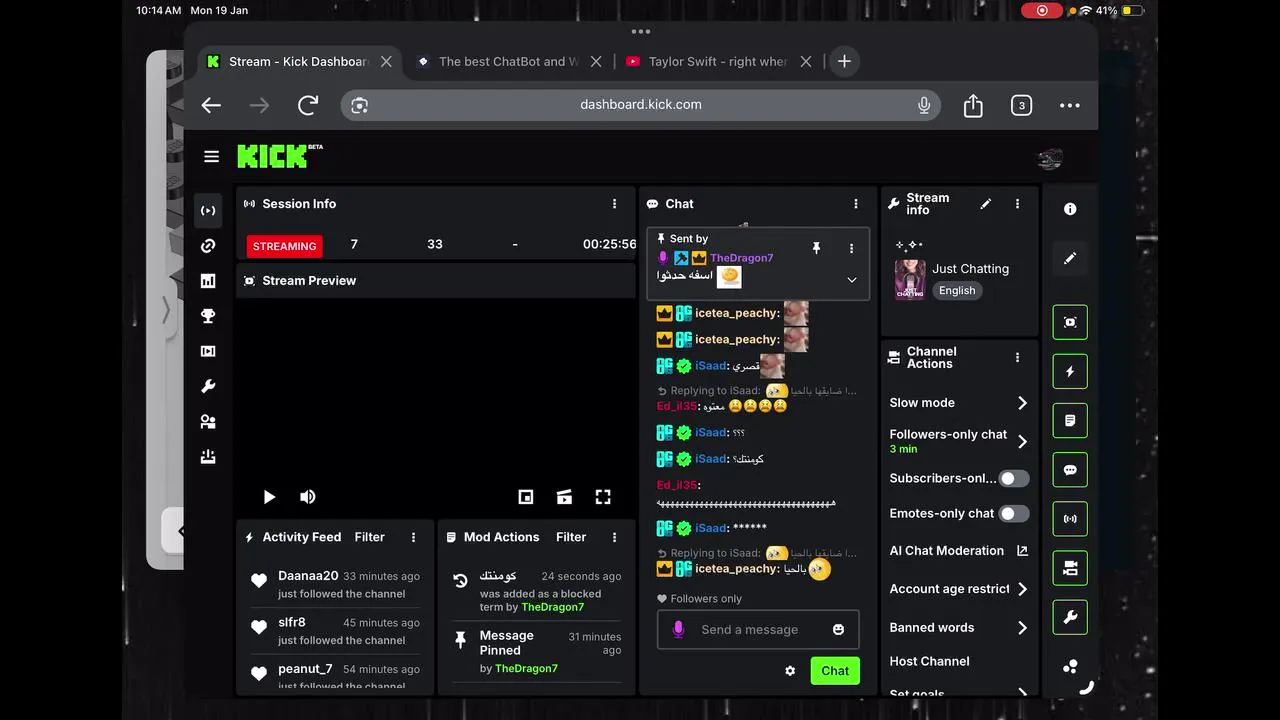The width and height of the screenshot is (1280, 720).
Task: Toggle the Channel Actions widget in the right rail
Action: (x=1070, y=568)
